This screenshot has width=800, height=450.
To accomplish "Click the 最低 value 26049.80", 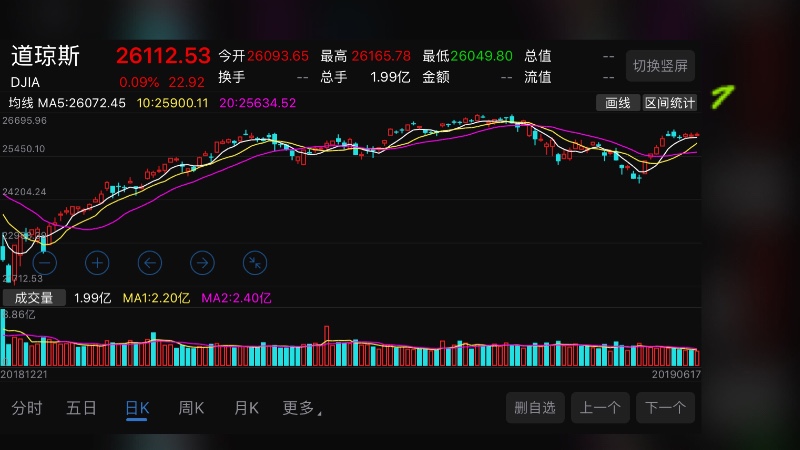I will click(x=482, y=56).
